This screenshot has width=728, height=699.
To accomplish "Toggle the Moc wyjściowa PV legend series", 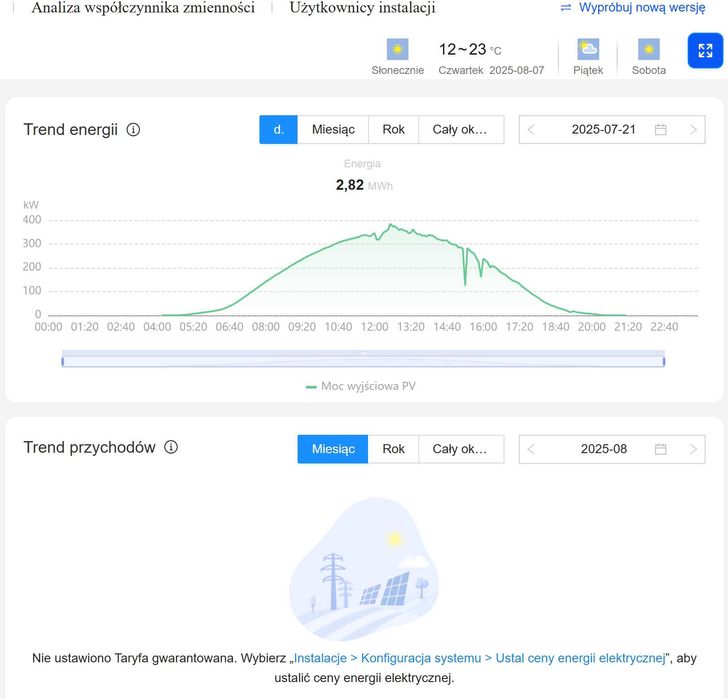I will pyautogui.click(x=360, y=386).
